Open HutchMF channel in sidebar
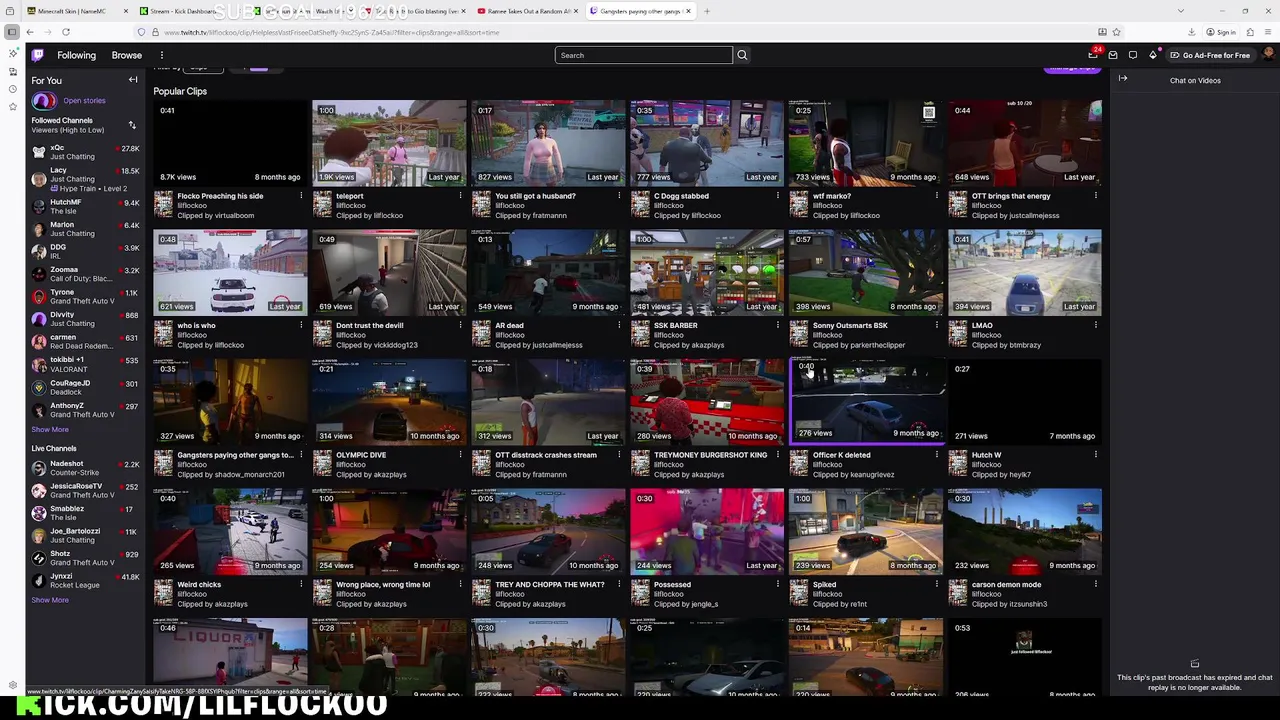The image size is (1280, 720). point(85,207)
